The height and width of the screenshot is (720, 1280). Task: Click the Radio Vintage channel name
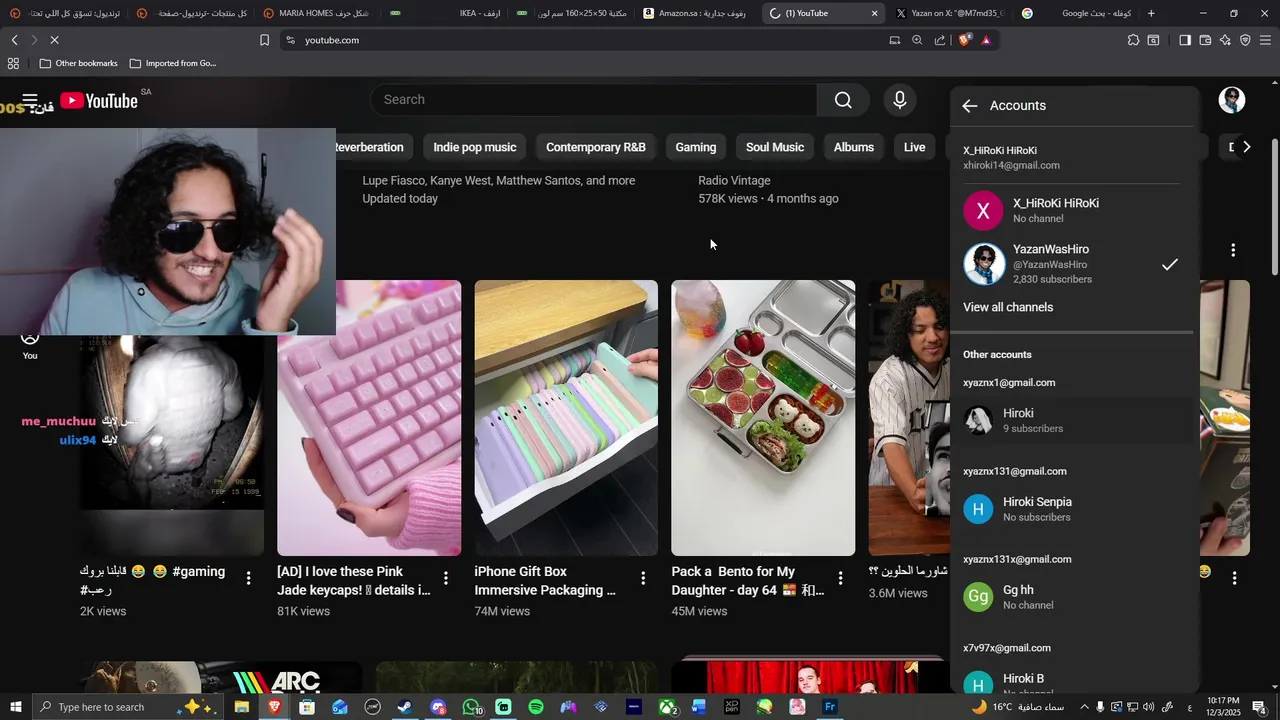click(734, 181)
